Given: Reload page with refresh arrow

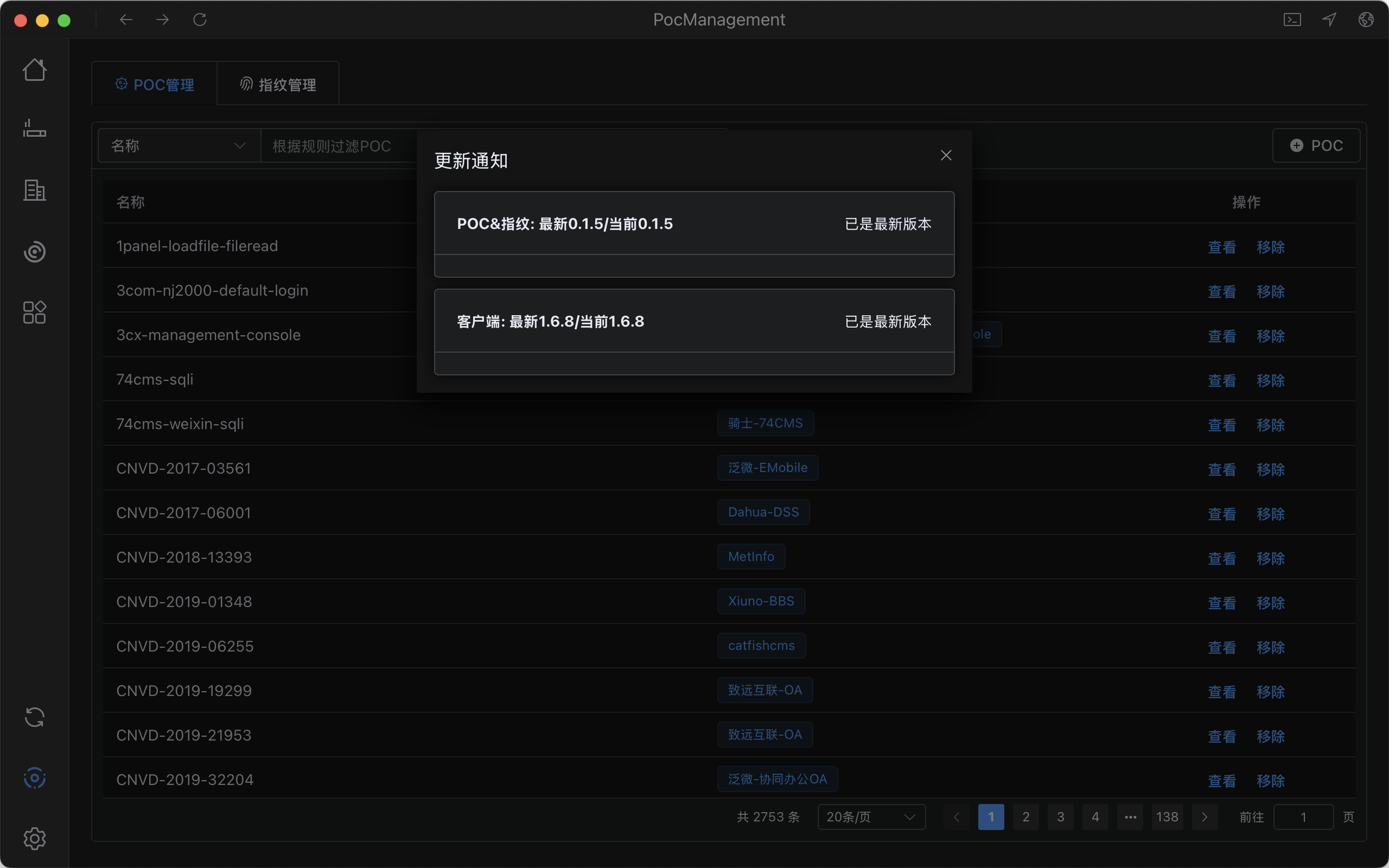Looking at the screenshot, I should tap(200, 20).
